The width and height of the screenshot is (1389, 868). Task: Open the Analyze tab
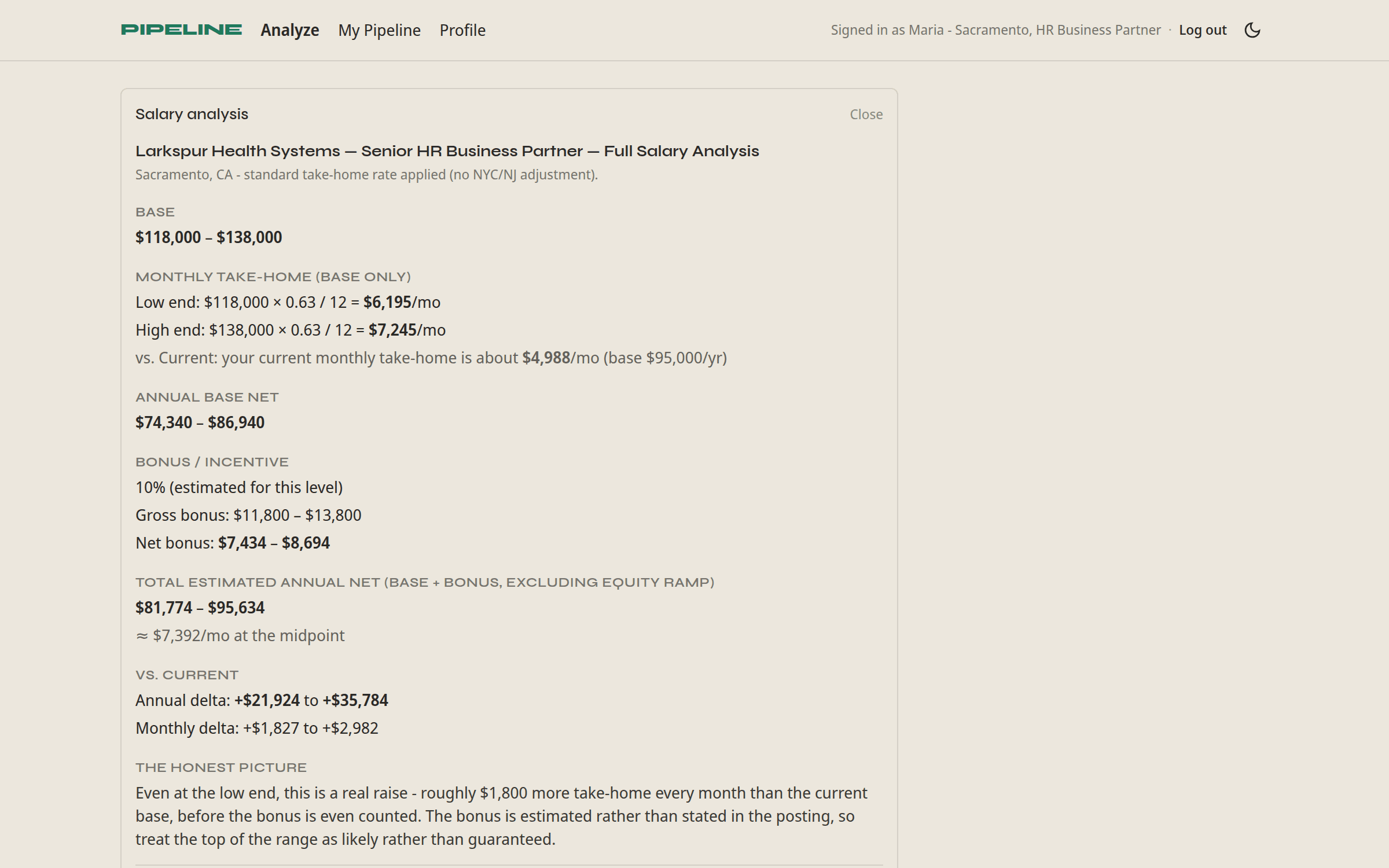290,30
